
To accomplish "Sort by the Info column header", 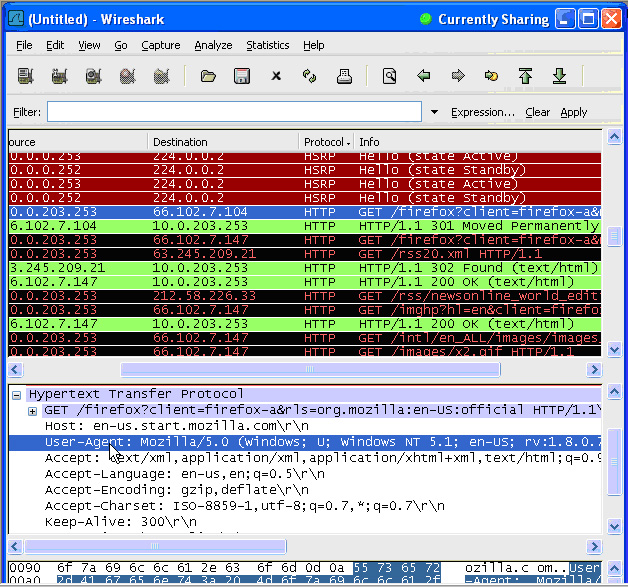I will [x=478, y=142].
